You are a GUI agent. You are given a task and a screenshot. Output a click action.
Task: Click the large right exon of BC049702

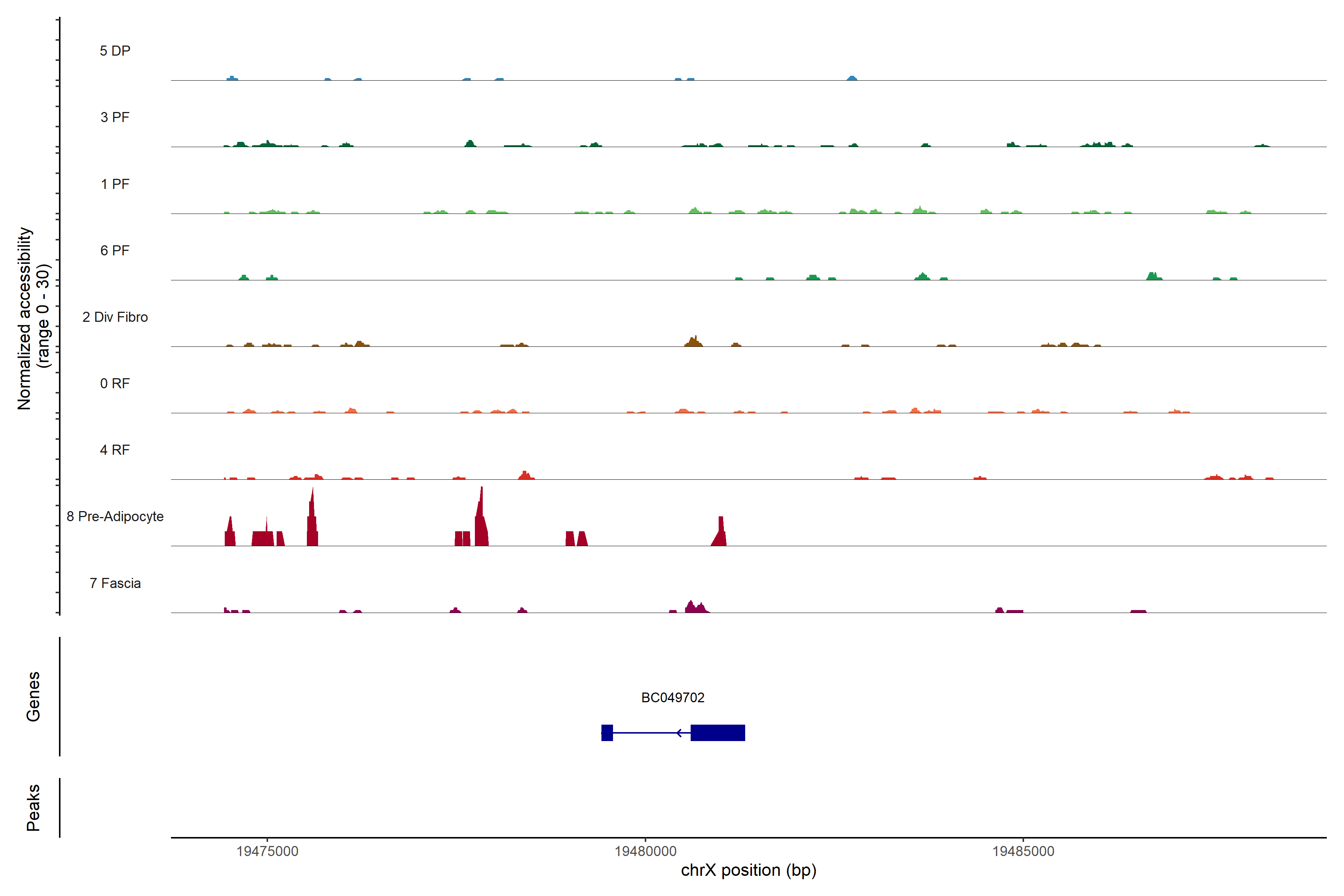point(717,732)
